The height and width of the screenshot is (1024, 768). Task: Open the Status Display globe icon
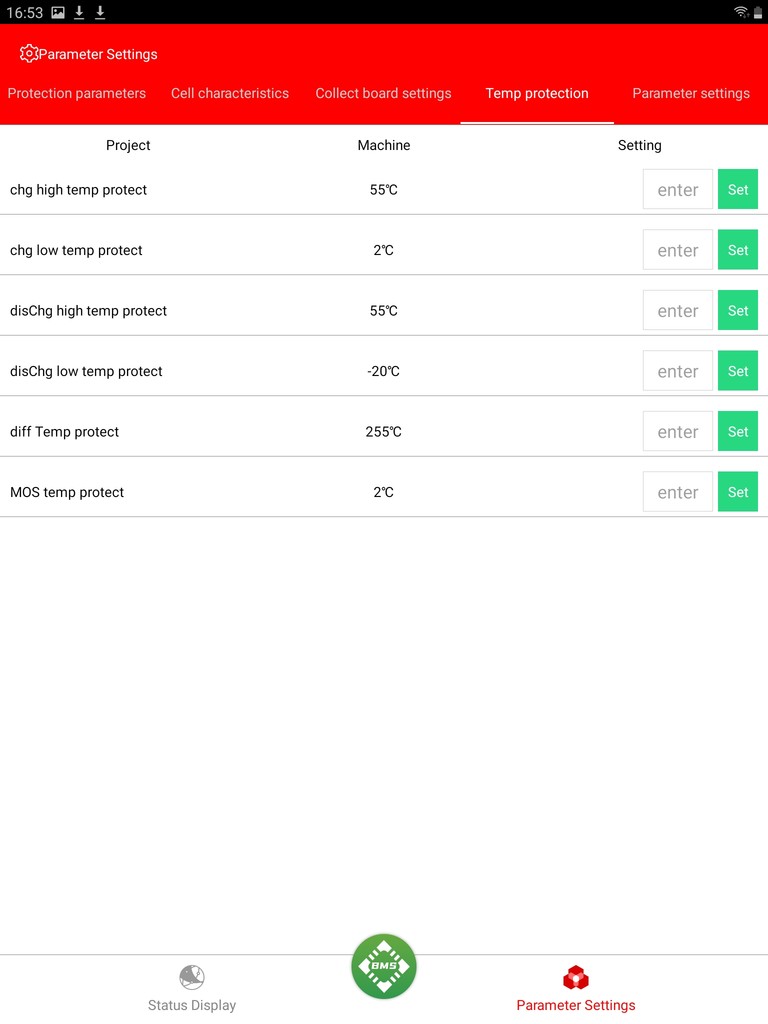[x=191, y=977]
